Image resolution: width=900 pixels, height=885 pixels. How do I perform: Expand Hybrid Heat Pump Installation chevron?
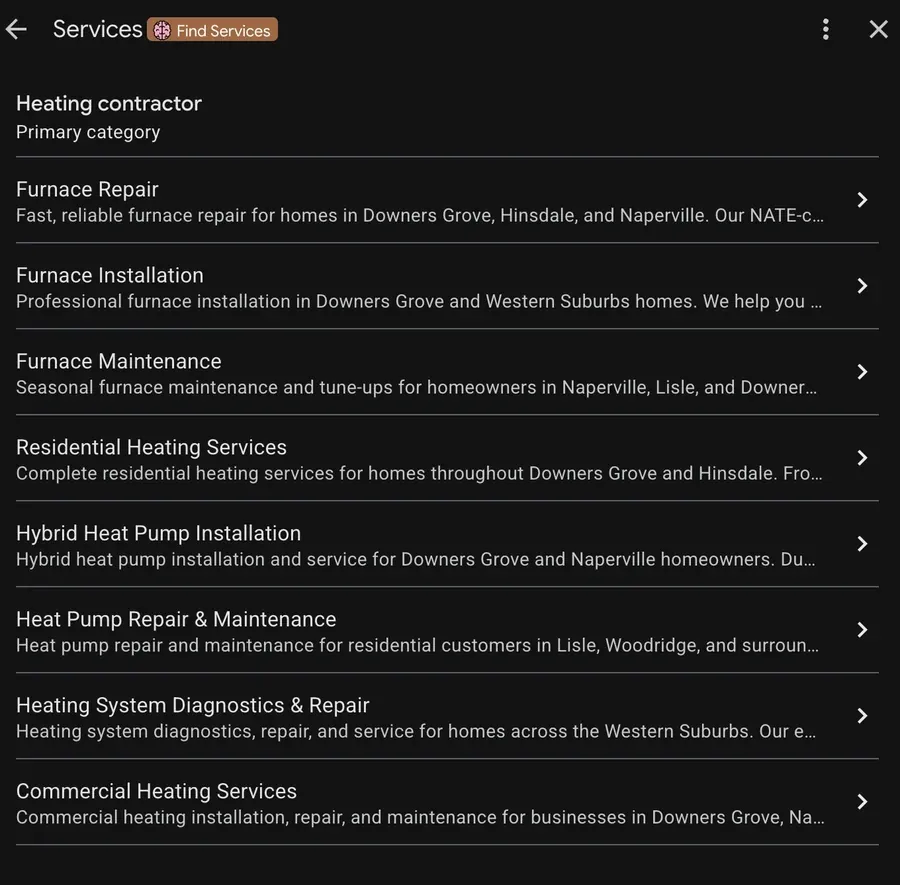[862, 544]
